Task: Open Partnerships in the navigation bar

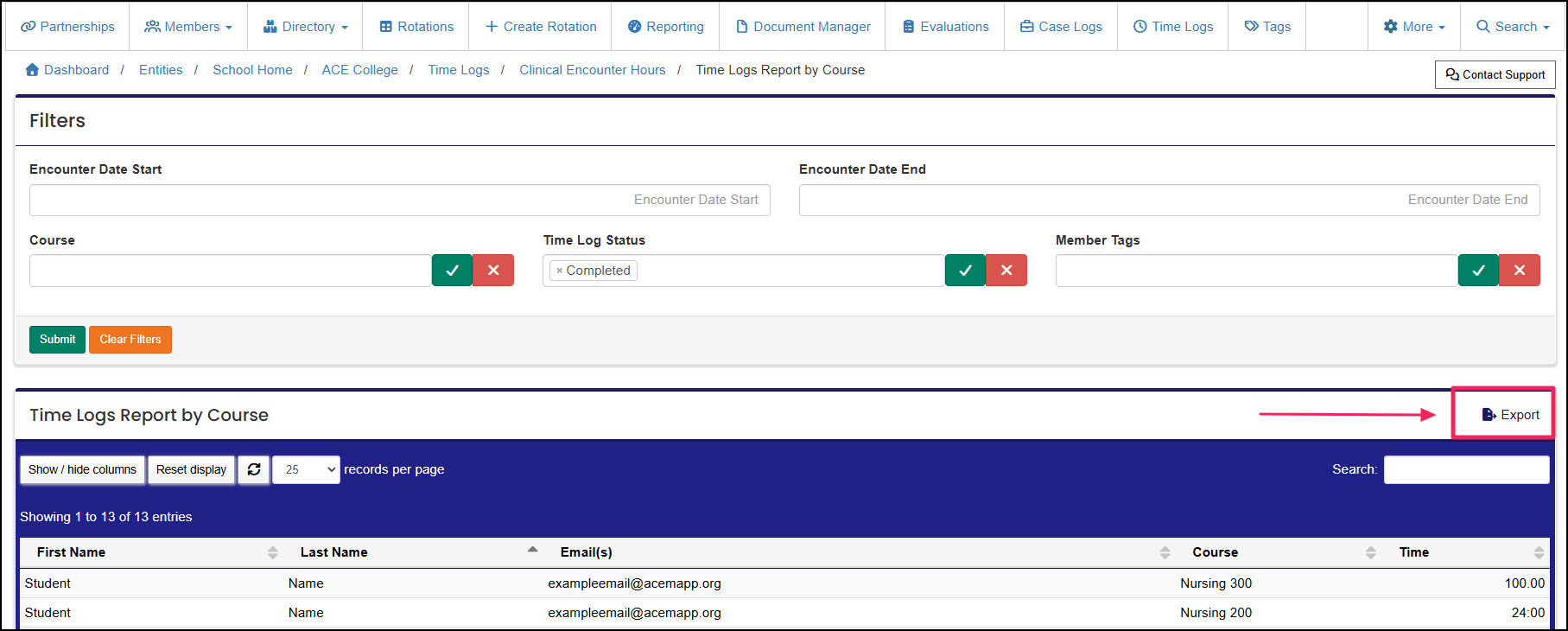Action: (x=67, y=27)
